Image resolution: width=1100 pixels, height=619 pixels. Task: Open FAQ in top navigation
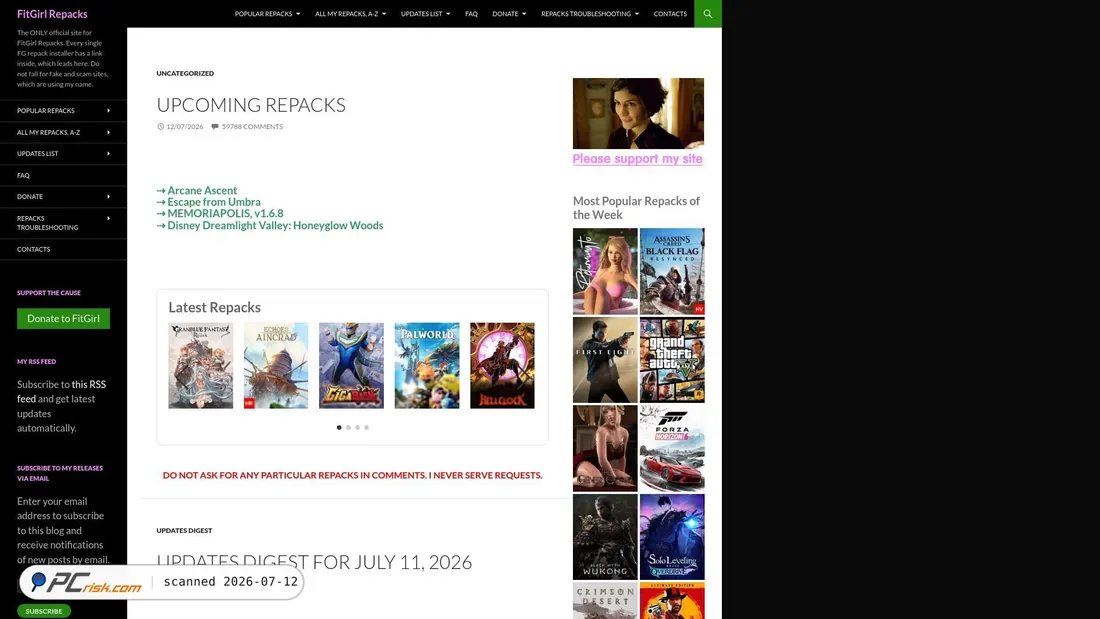click(x=471, y=13)
